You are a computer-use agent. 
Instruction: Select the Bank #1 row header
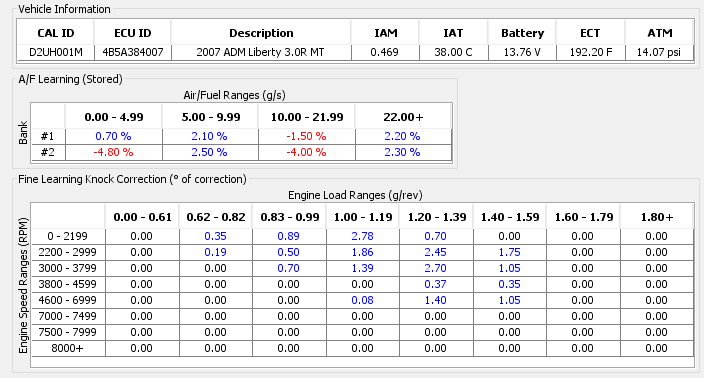coord(48,136)
